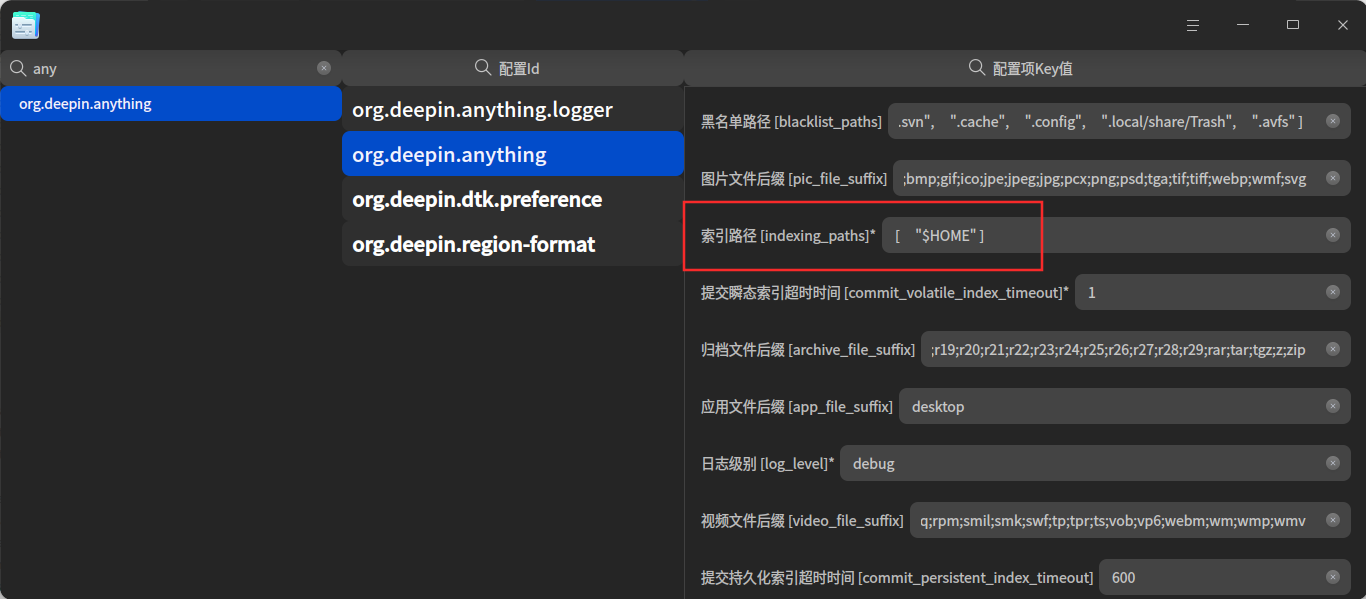This screenshot has height=599, width=1366.
Task: Select org.deepin.anything.logger config Id
Action: pos(513,109)
